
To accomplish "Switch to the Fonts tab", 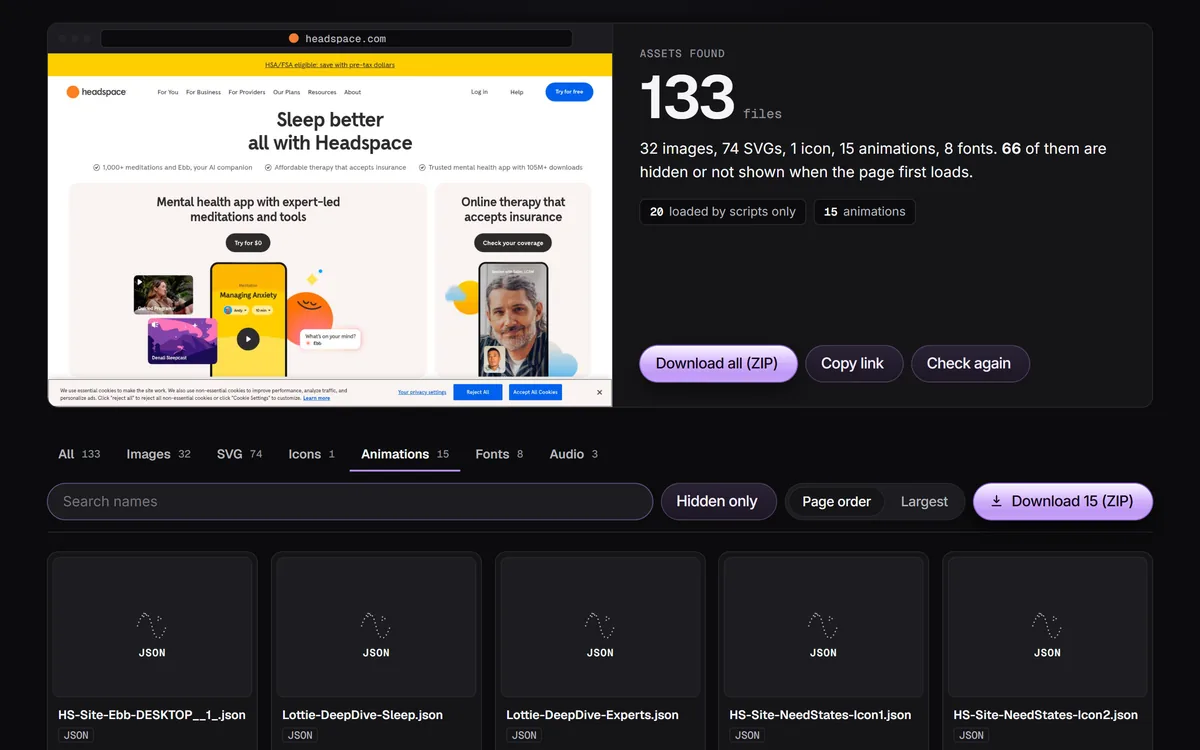I will point(499,454).
